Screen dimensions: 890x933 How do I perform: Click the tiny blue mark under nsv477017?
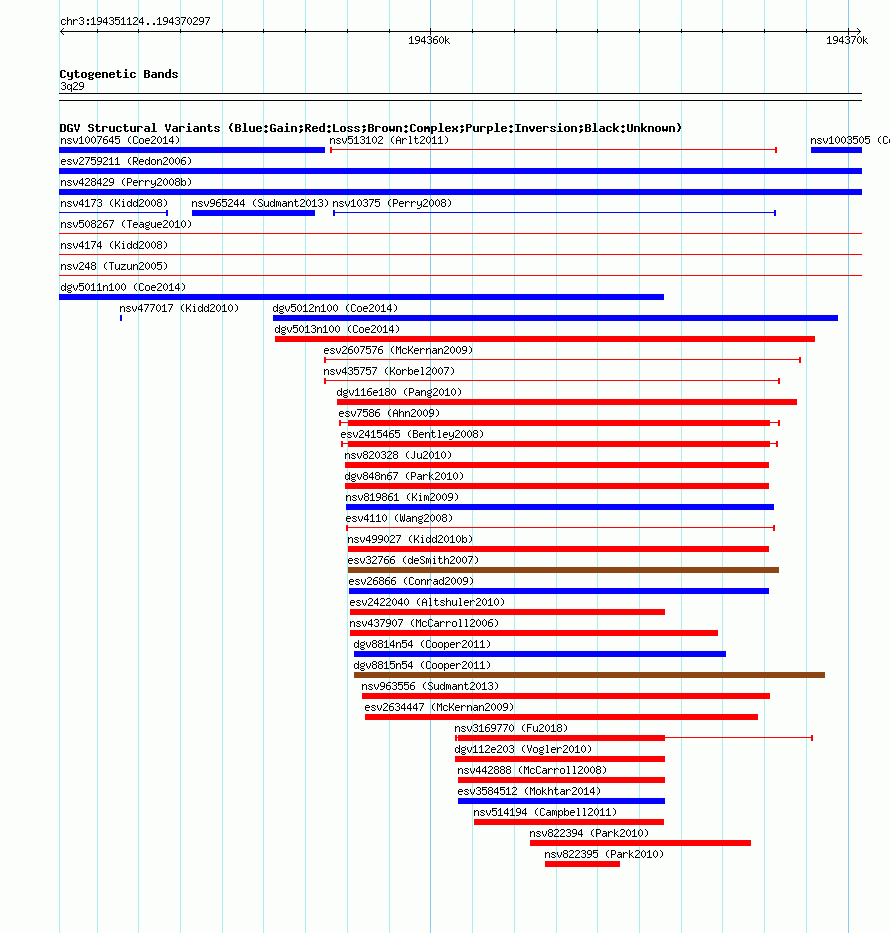[121, 318]
